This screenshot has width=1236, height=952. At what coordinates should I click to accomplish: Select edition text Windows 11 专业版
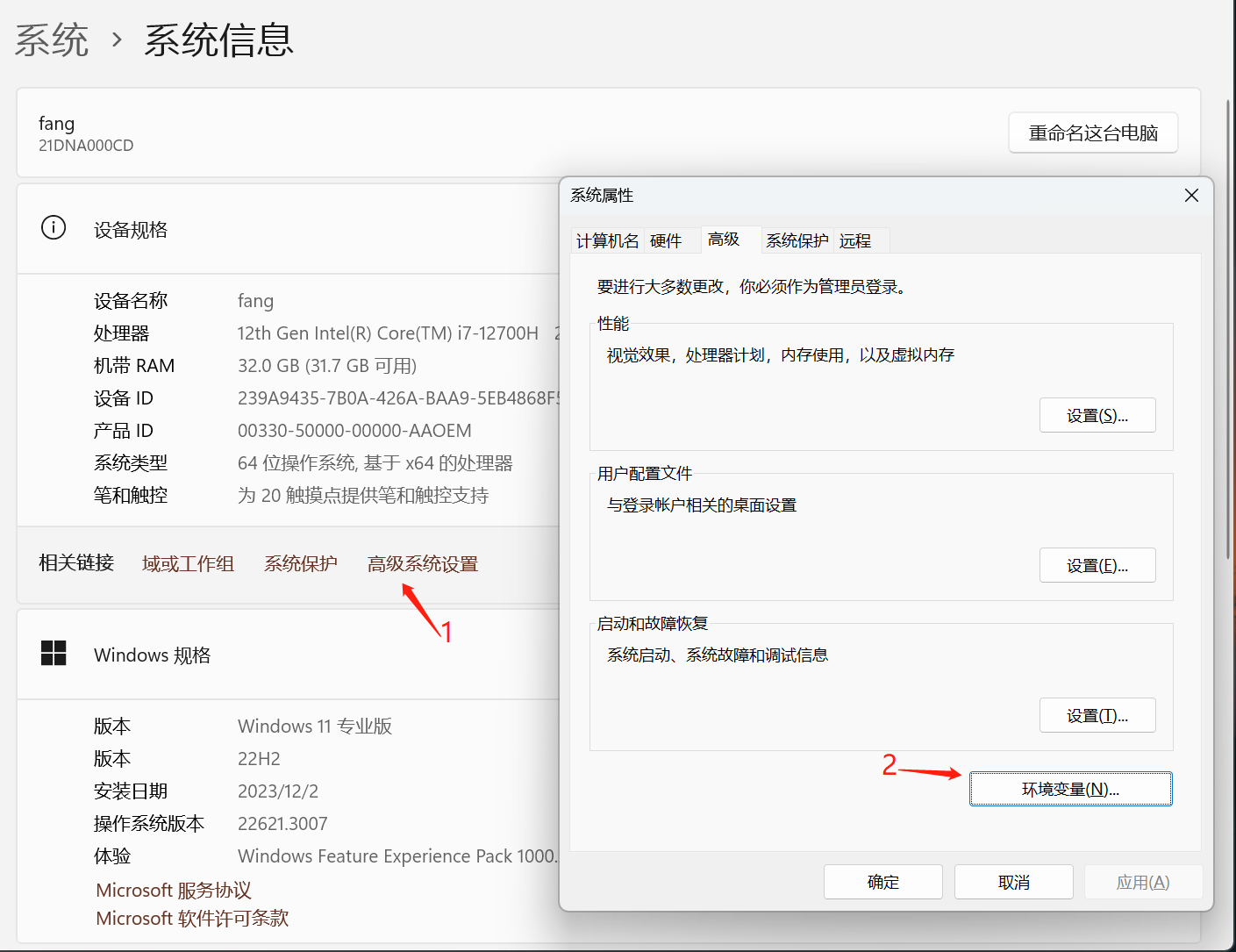click(315, 726)
